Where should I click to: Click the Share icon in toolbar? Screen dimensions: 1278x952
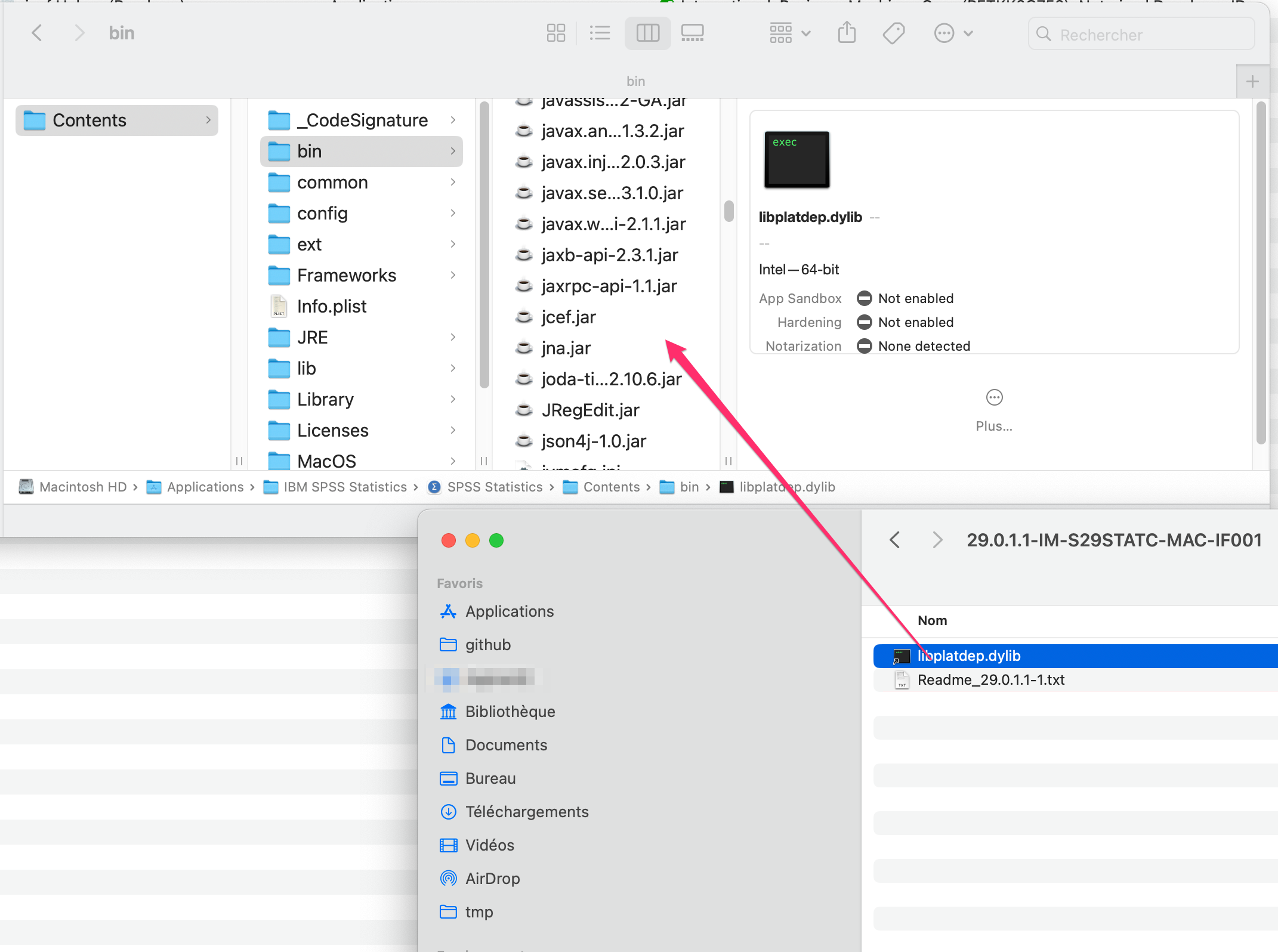(x=846, y=33)
